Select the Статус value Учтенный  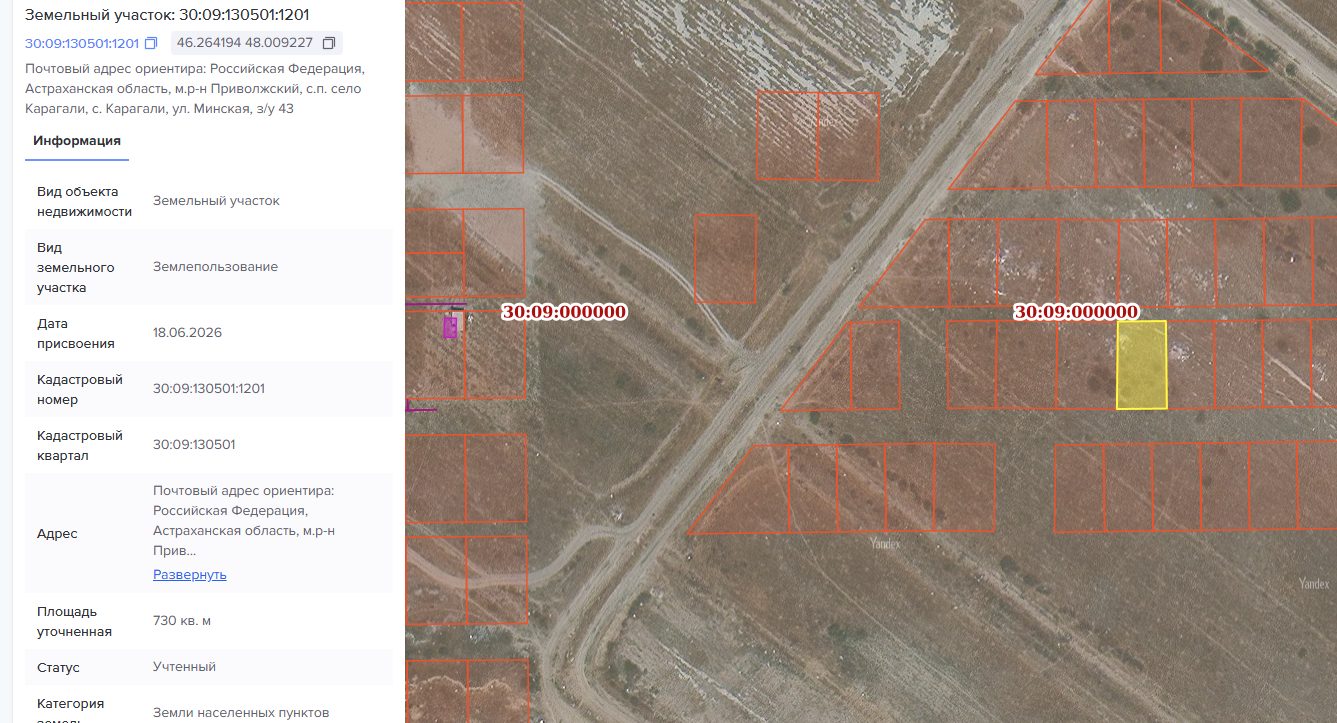pos(184,667)
